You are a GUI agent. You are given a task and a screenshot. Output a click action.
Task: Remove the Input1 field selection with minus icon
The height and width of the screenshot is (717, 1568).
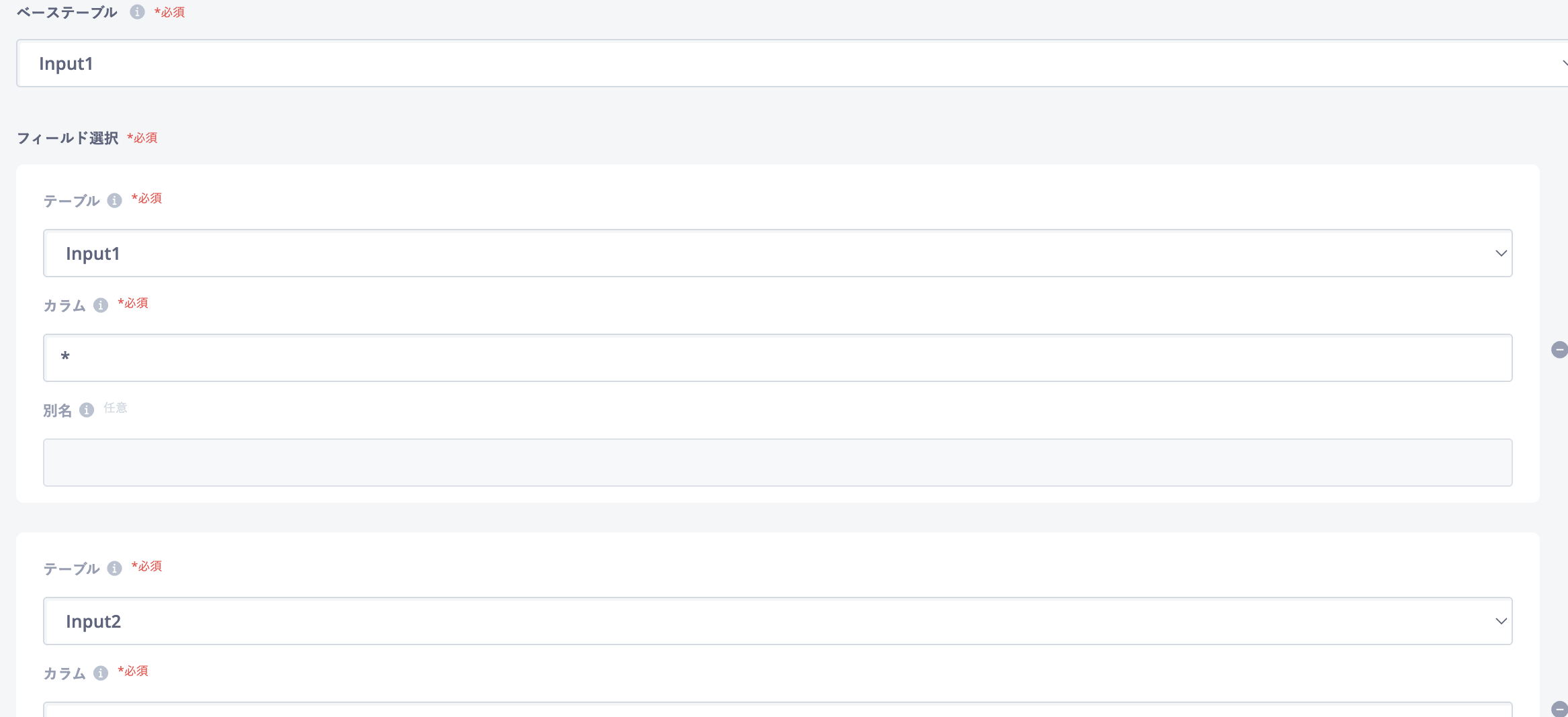click(x=1559, y=350)
